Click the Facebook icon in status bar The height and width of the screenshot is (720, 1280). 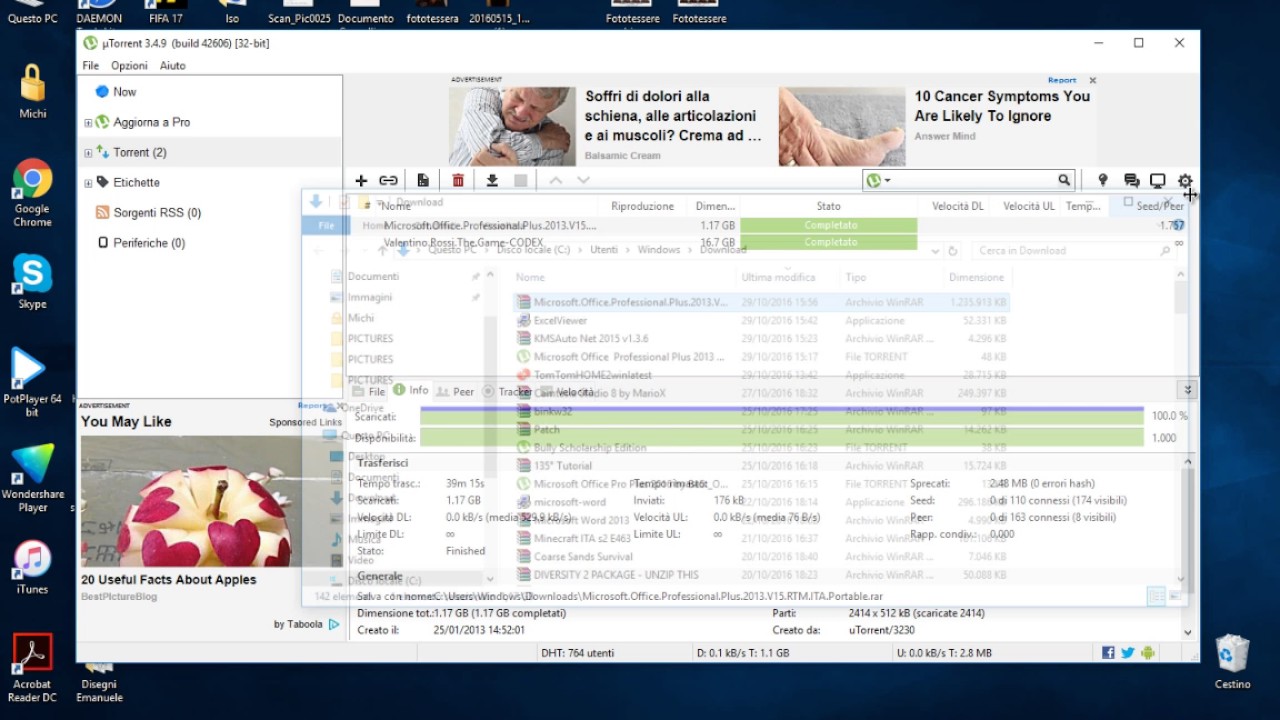[x=1108, y=653]
